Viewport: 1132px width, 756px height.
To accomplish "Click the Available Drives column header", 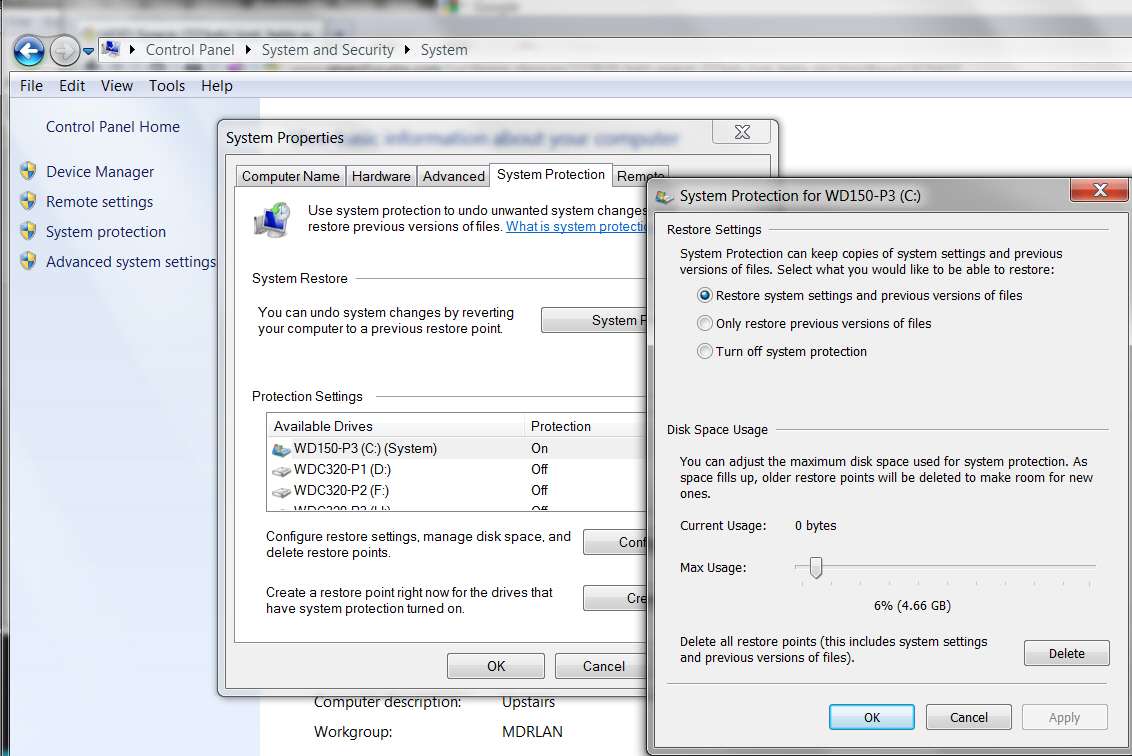I will tap(396, 426).
